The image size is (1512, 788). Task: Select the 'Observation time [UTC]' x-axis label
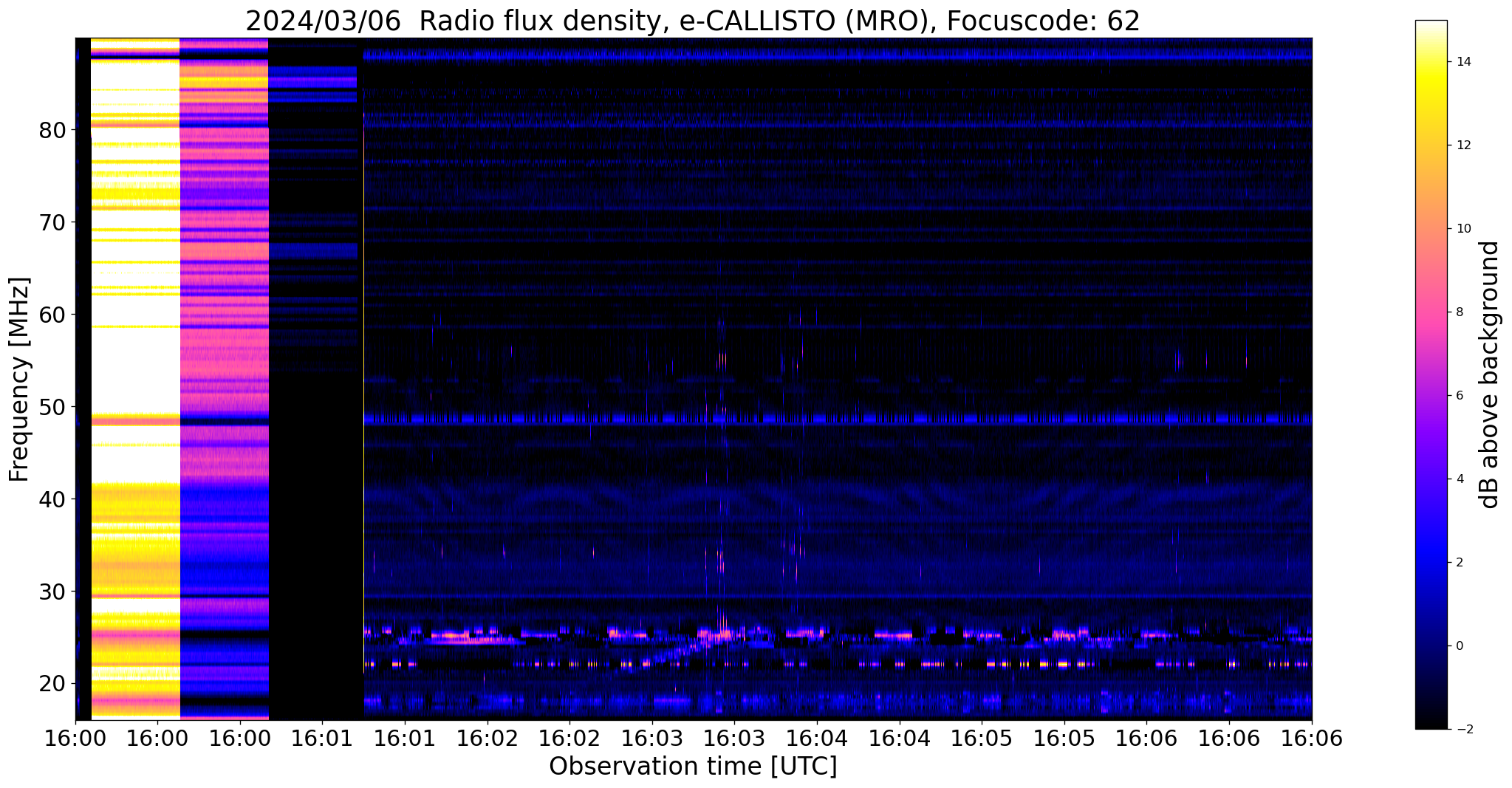(x=693, y=767)
